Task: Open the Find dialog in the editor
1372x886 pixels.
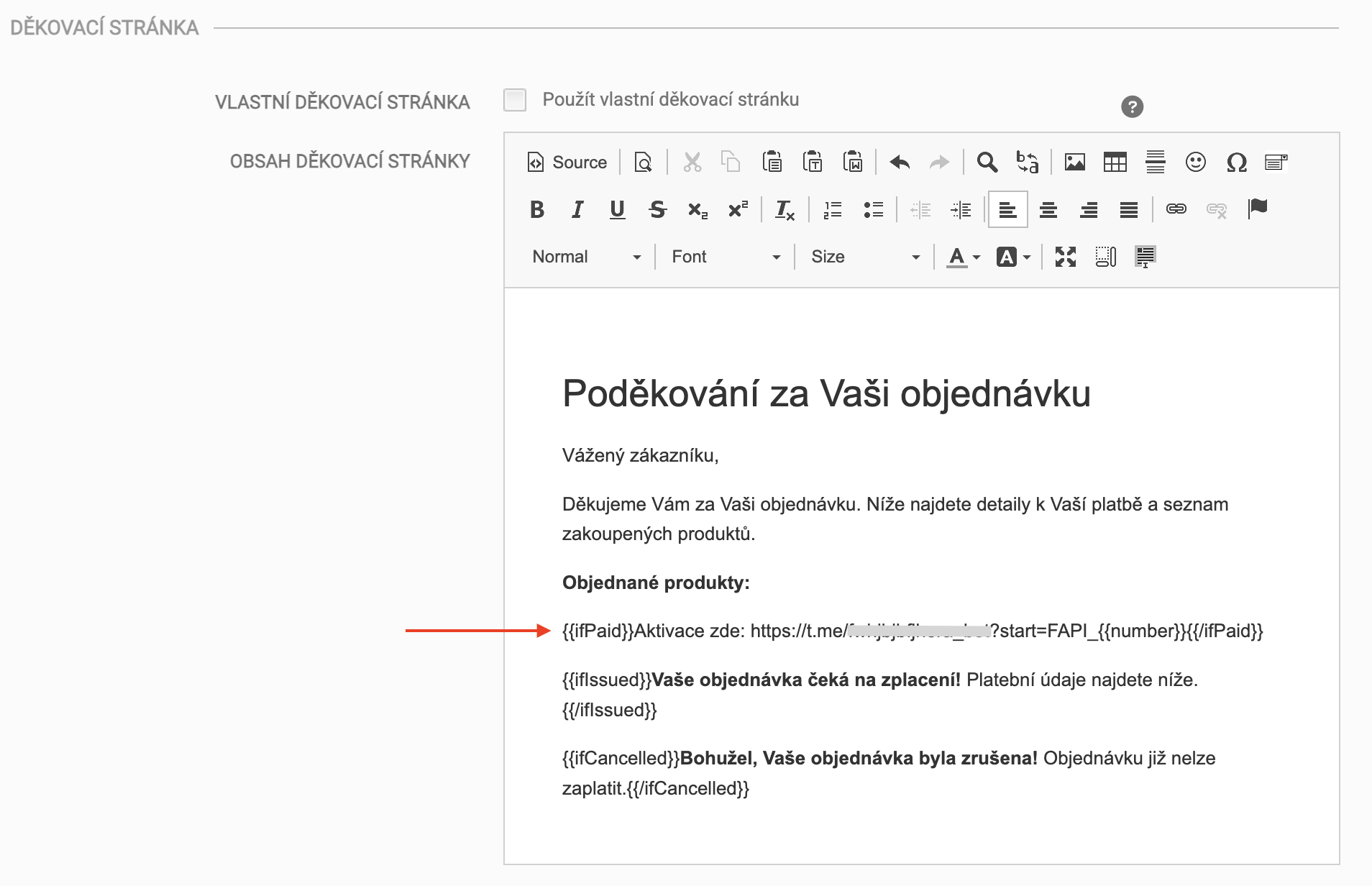Action: (987, 162)
